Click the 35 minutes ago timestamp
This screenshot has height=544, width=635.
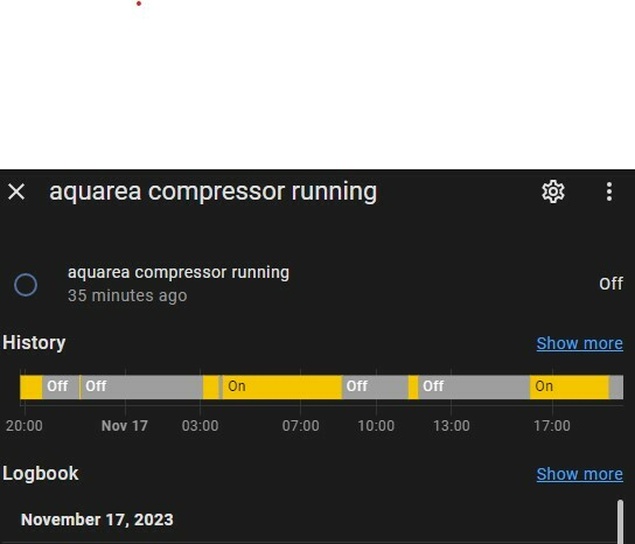tap(127, 296)
